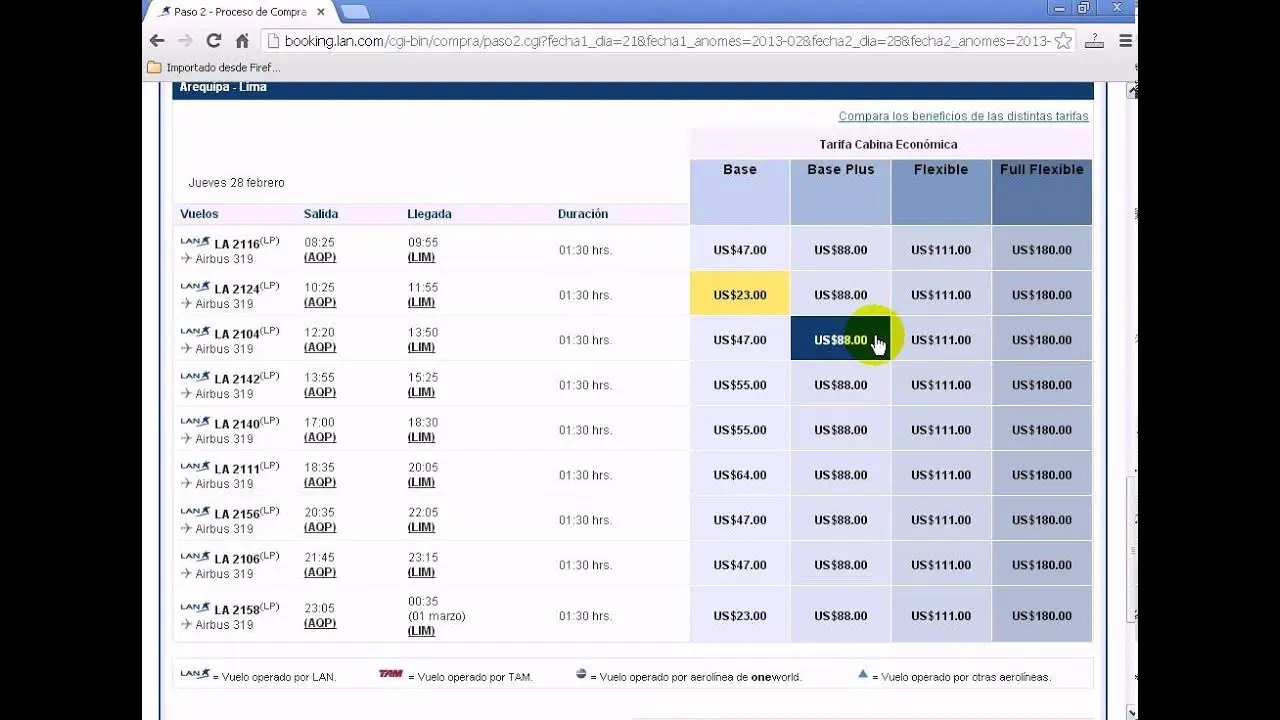Screen dimensions: 1280x720
Task: Open the Chrome menu icon
Action: [x=1126, y=41]
